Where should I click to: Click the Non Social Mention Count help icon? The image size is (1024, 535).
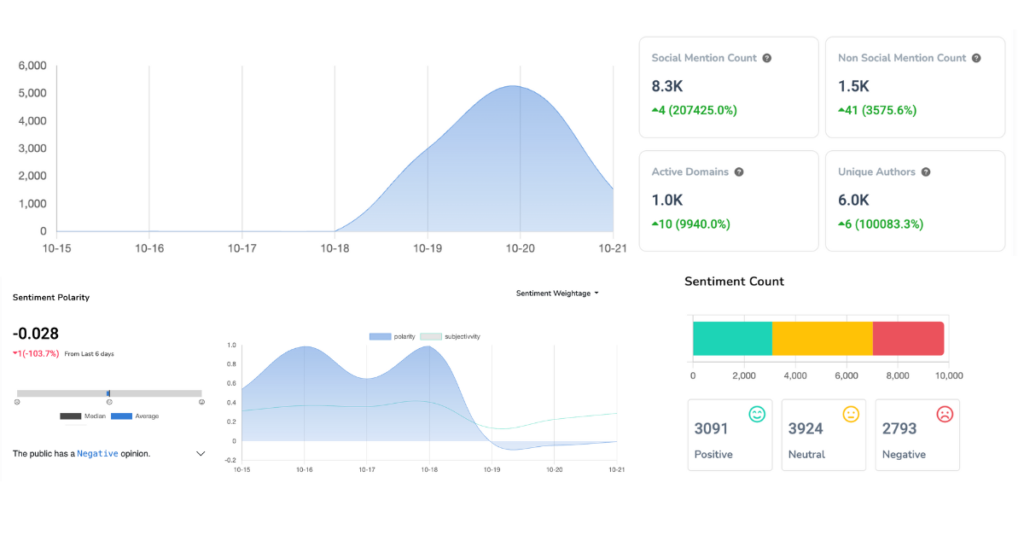[976, 58]
